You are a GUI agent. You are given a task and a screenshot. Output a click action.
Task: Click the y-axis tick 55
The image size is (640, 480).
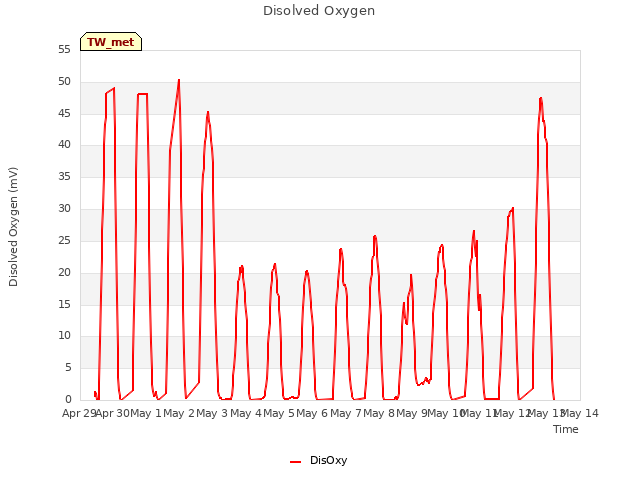pos(64,50)
